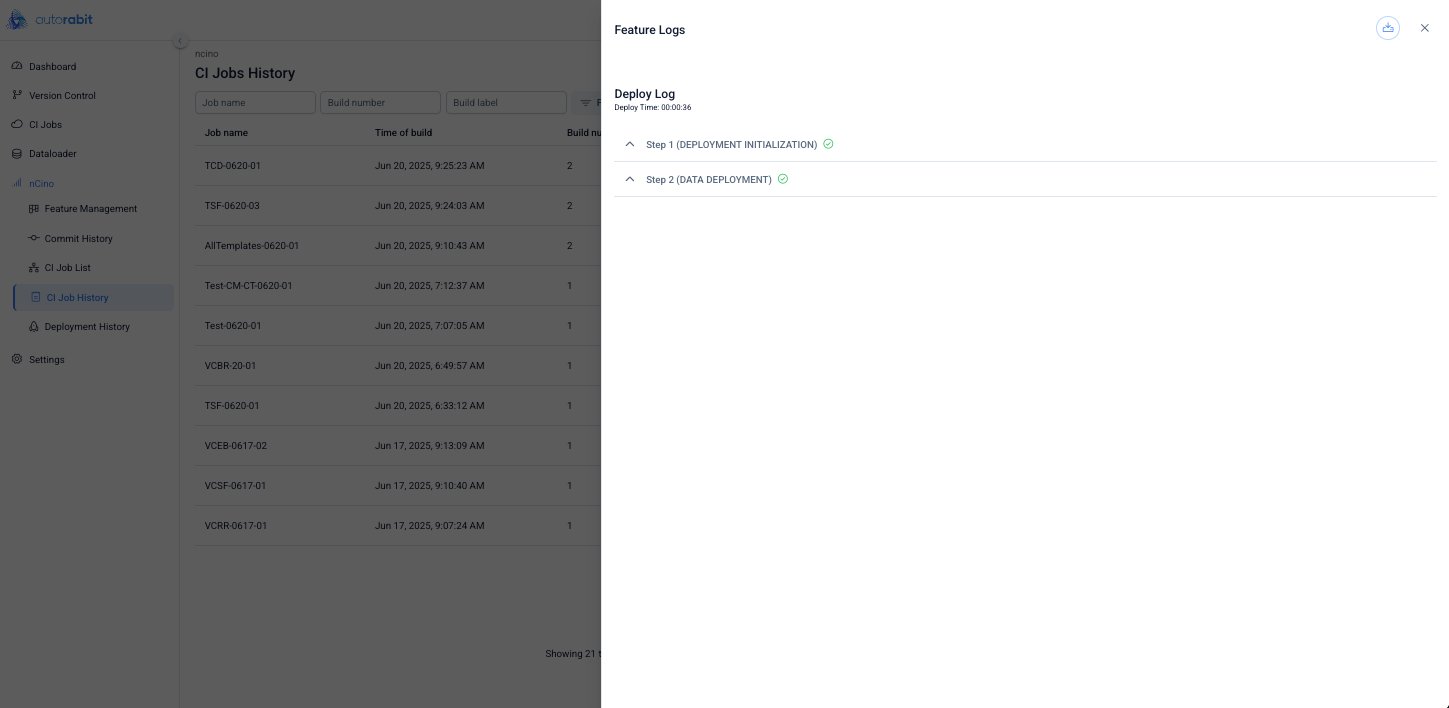Collapse Step 2 Data Deployment section

pyautogui.click(x=629, y=180)
